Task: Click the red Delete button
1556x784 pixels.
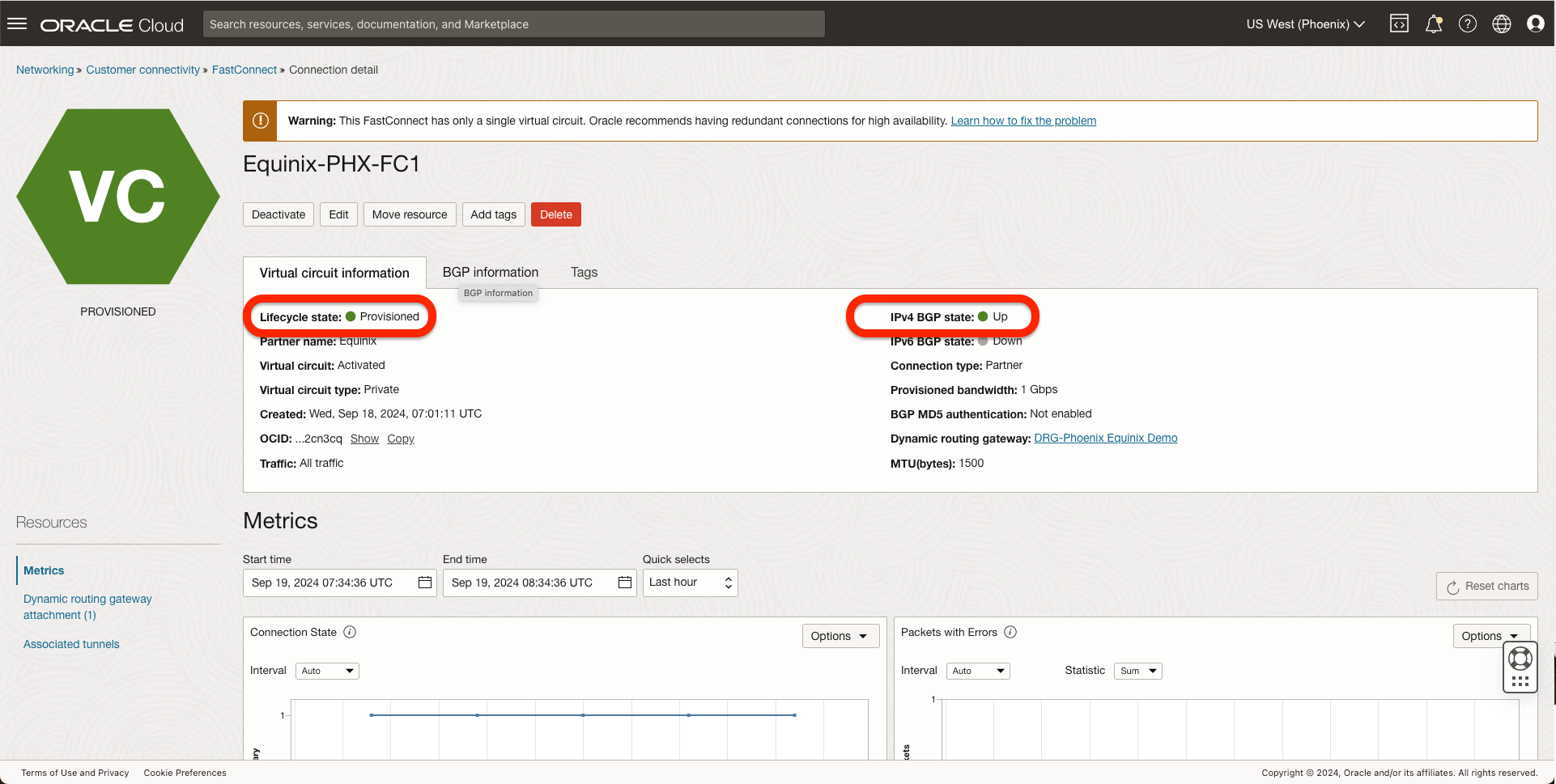Action: click(555, 214)
